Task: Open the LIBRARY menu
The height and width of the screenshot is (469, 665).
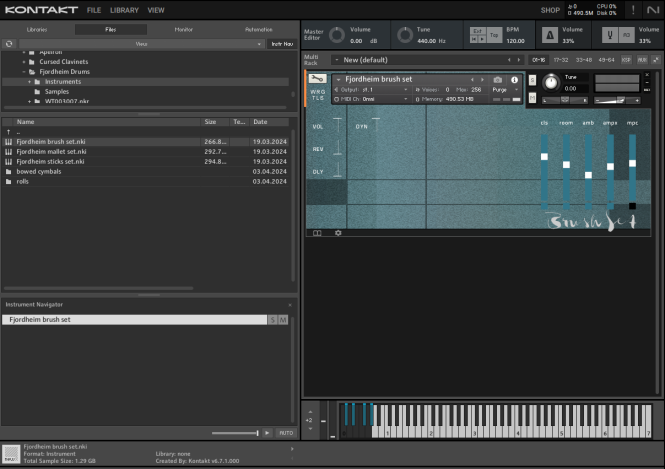Action: 124,10
